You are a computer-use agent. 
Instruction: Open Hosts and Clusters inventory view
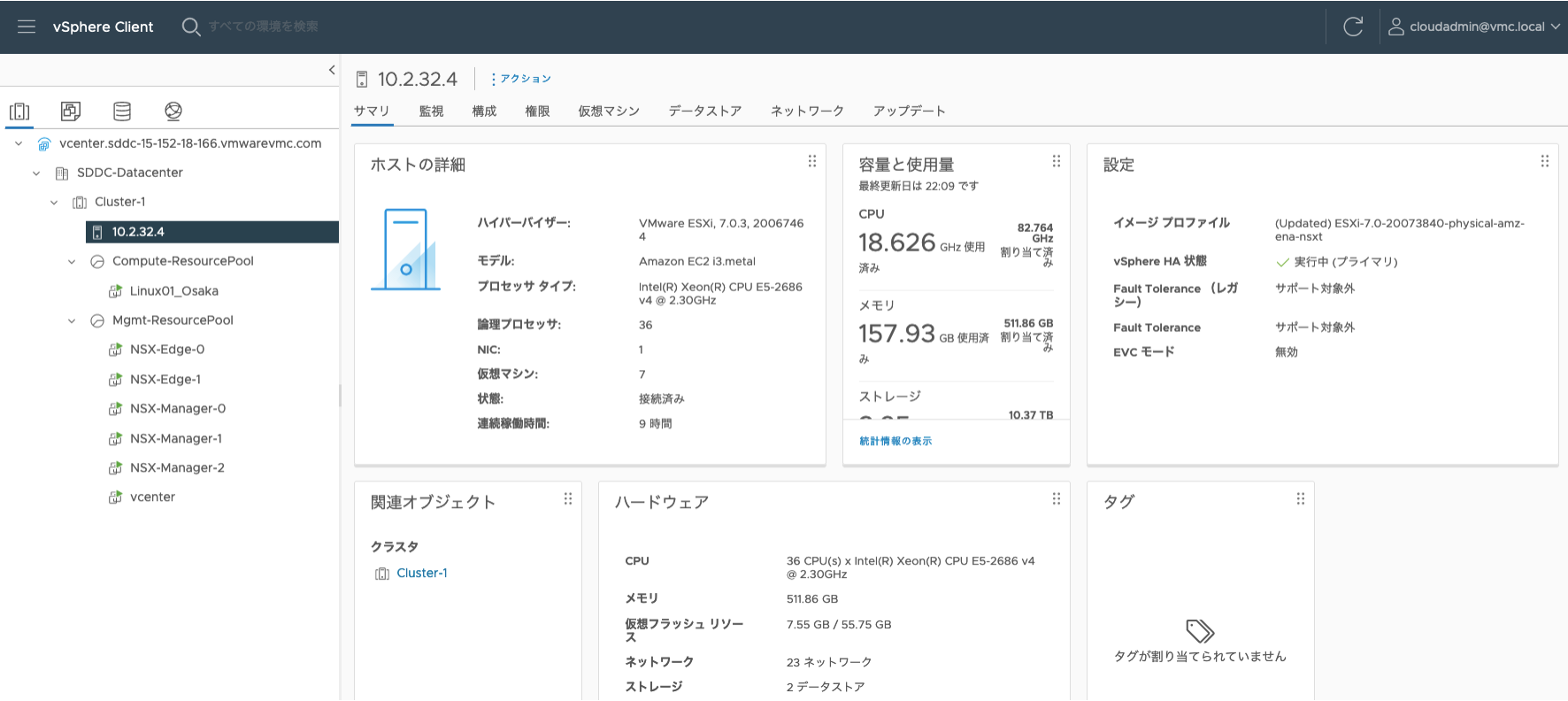[19, 112]
